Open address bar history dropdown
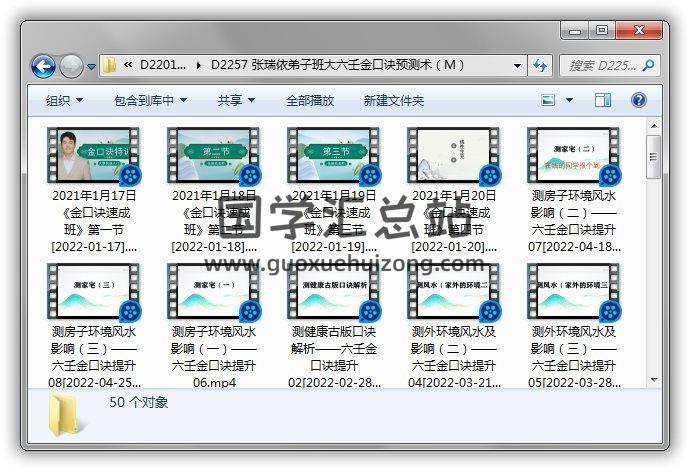 [x=518, y=66]
